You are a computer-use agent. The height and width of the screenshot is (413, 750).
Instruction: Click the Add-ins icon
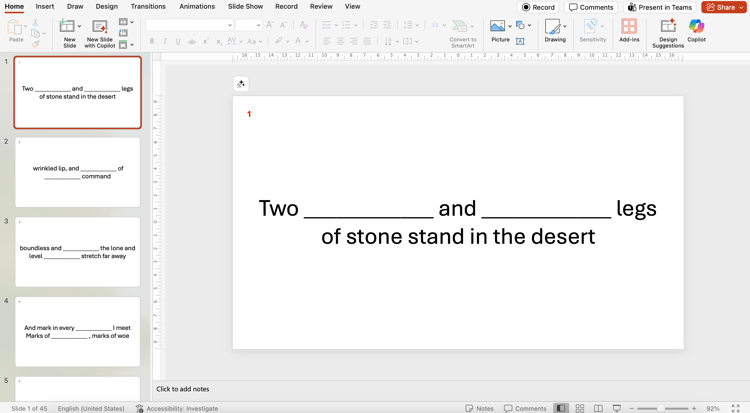click(x=629, y=27)
